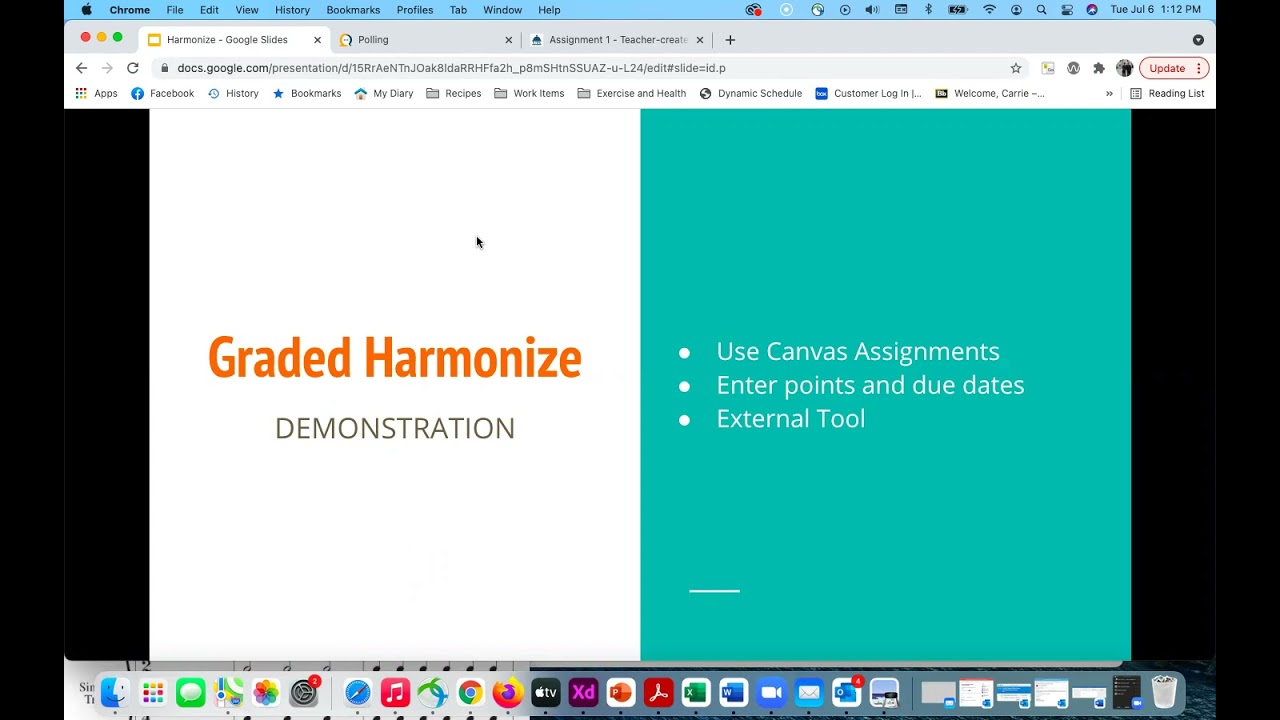Image resolution: width=1280 pixels, height=720 pixels.
Task: Close the Assignment 1 tab
Action: pyautogui.click(x=700, y=40)
